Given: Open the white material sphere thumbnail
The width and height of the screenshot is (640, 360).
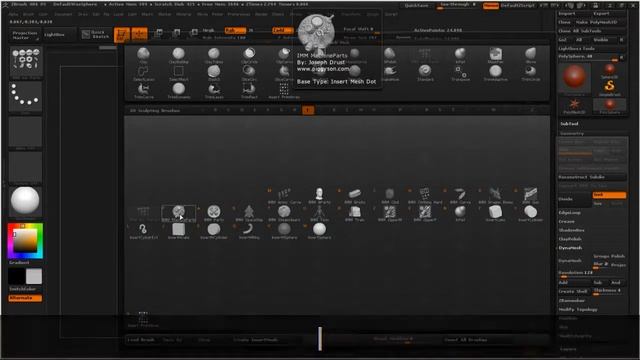Looking at the screenshot, I should click(x=25, y=201).
